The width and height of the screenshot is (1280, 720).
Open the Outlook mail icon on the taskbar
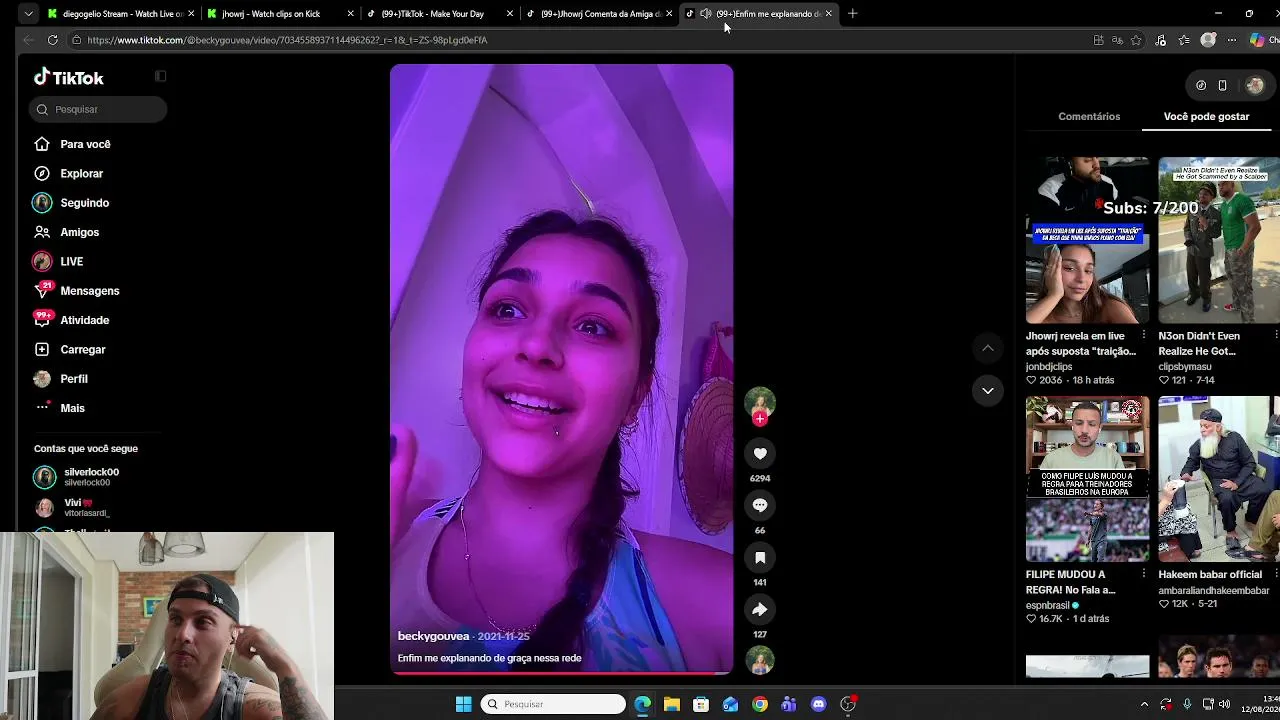coord(731,704)
